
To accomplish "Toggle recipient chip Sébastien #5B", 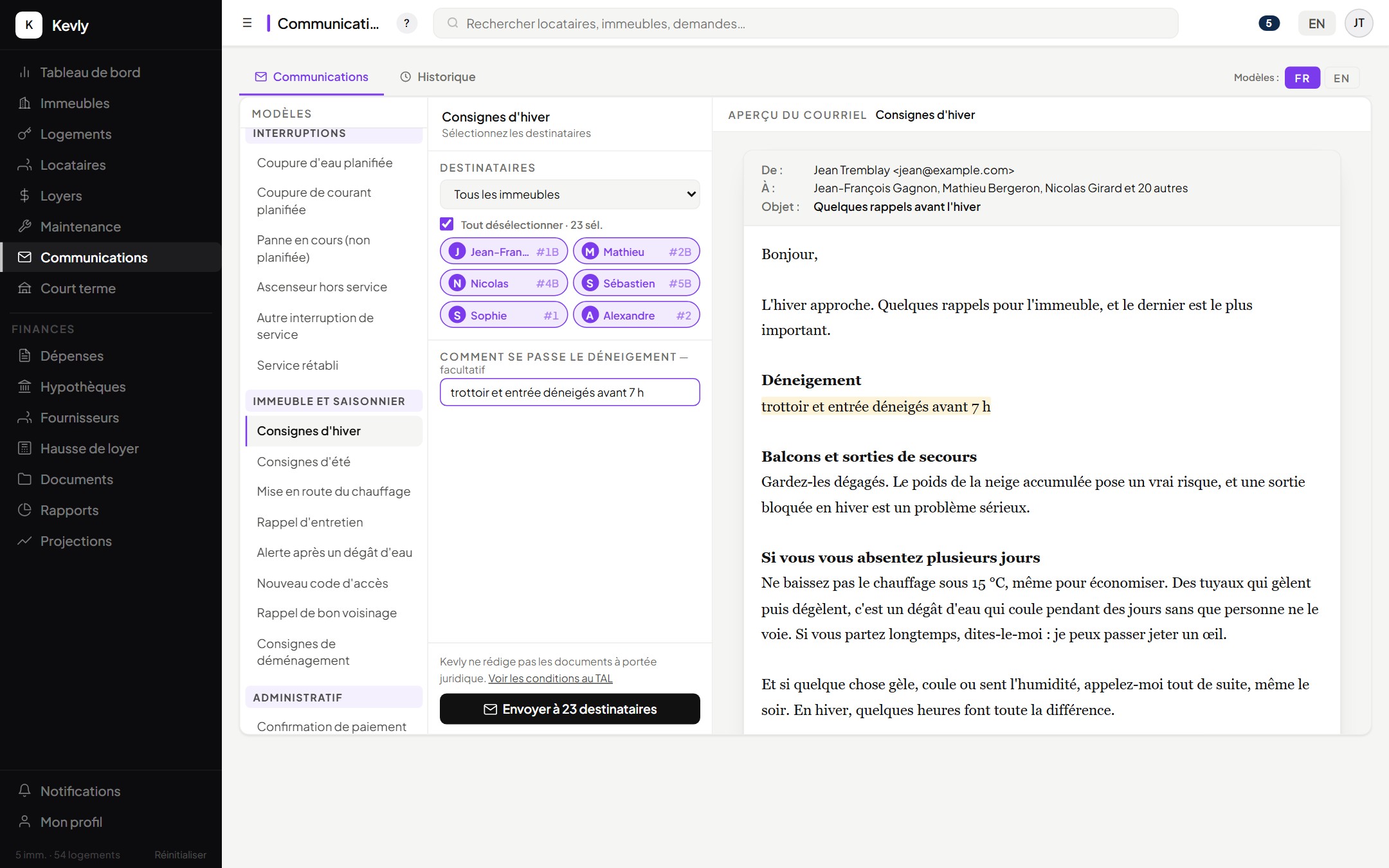I will (636, 283).
